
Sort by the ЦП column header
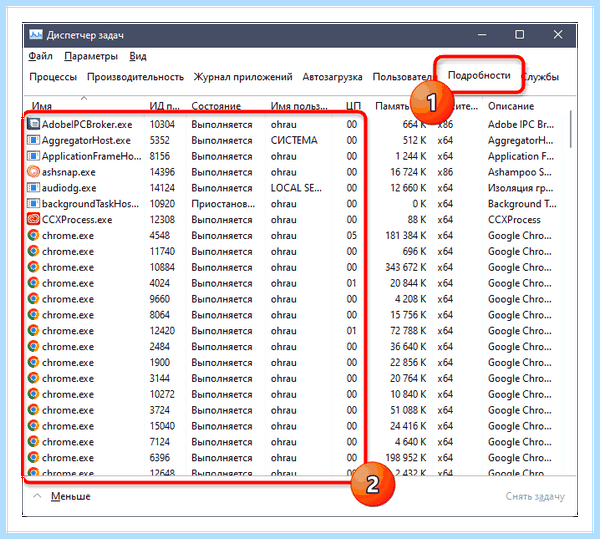(x=353, y=106)
